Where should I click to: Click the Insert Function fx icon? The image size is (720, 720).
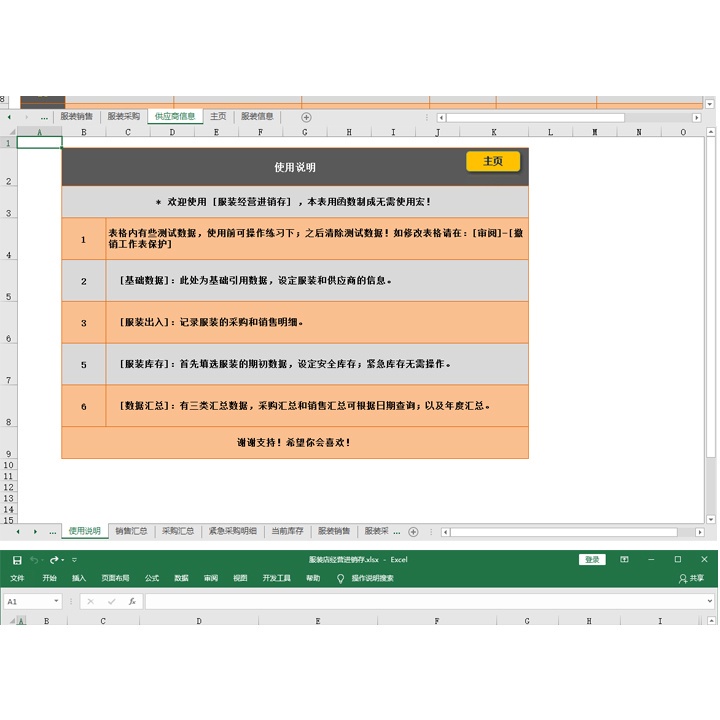[x=132, y=602]
